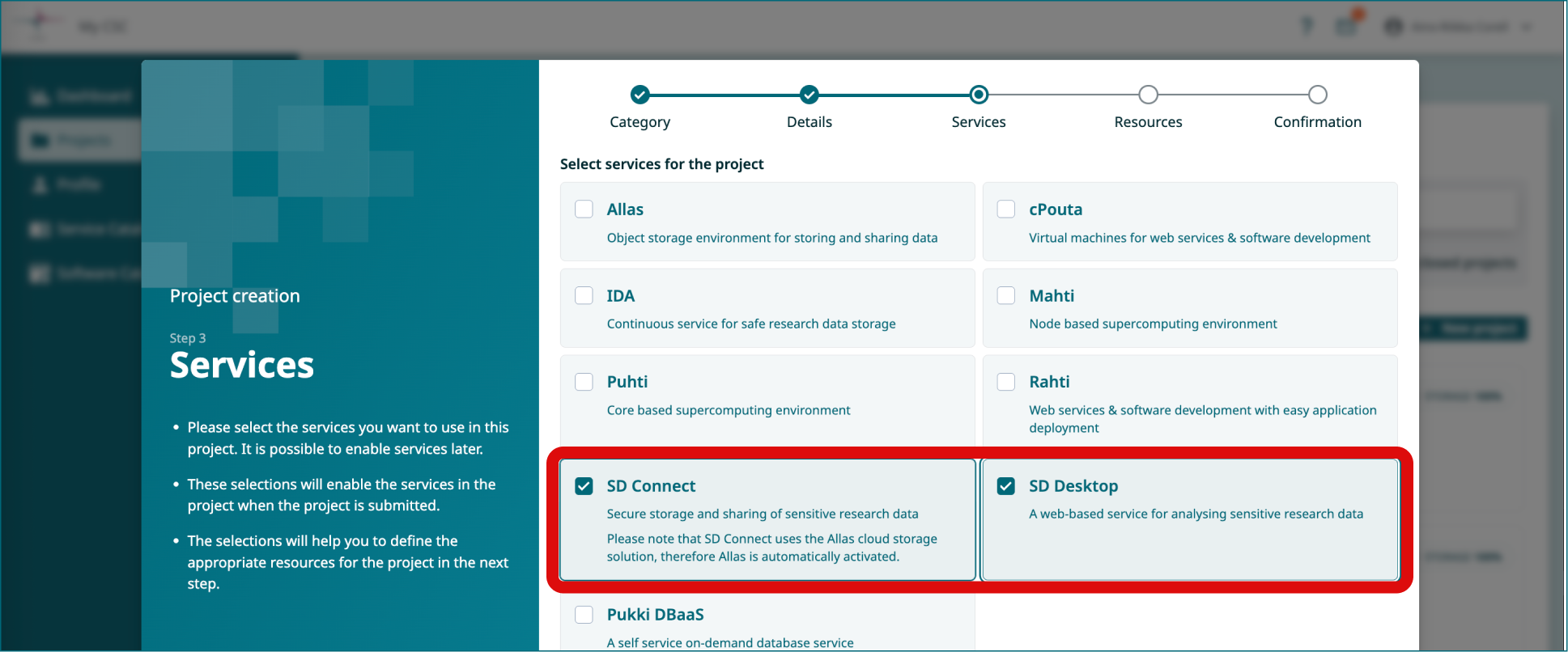Enable the cPouta service checkbox
This screenshot has width=1568, height=652.
point(1005,209)
